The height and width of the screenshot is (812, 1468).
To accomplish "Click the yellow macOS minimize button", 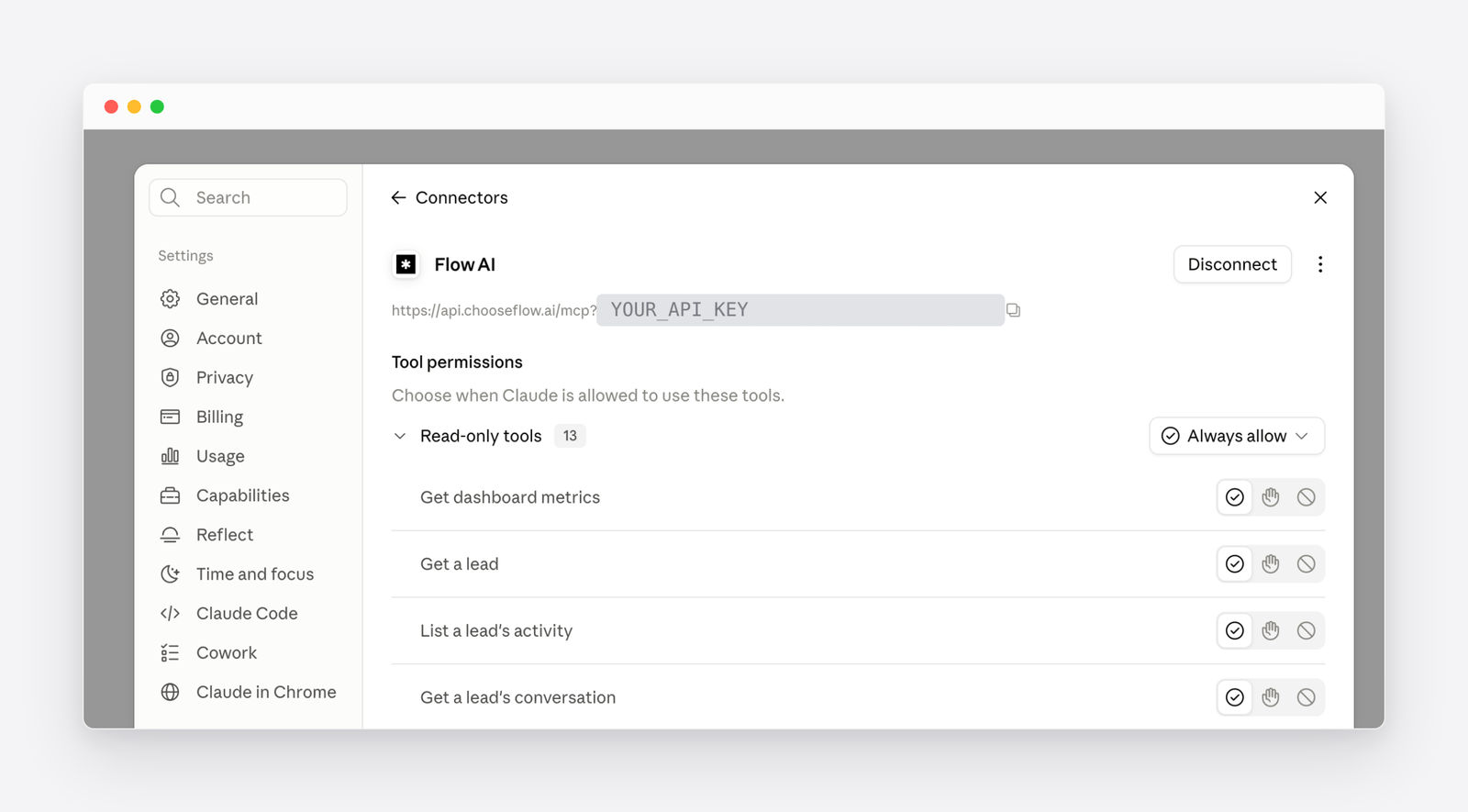I will [134, 106].
